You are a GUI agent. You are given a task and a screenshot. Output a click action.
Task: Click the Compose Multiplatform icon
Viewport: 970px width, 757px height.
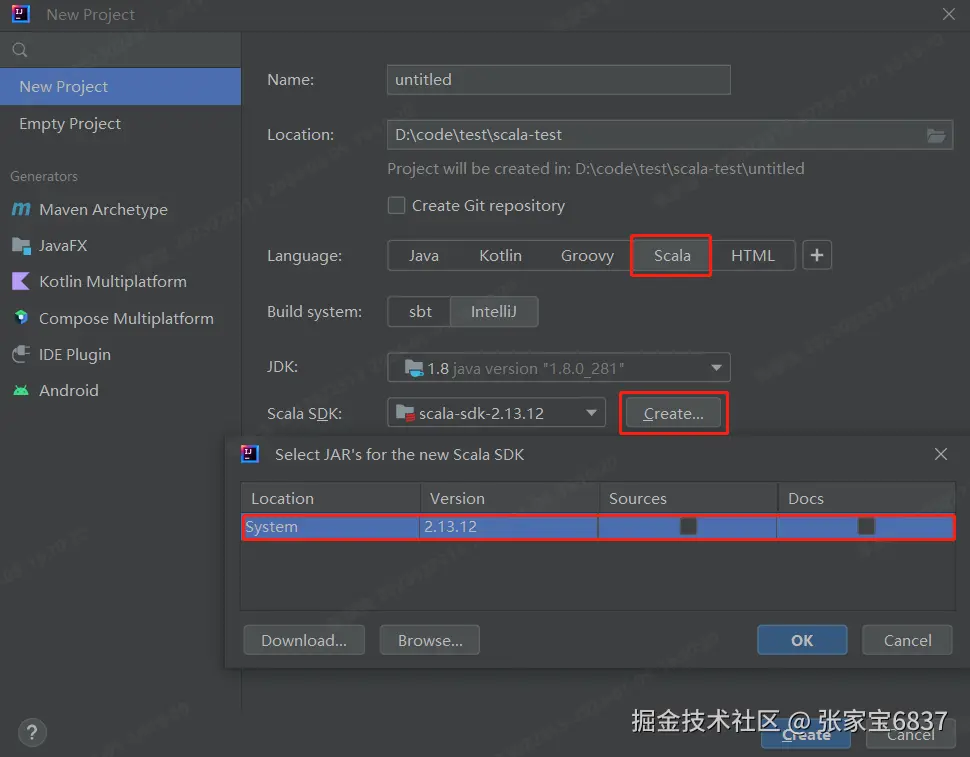(21, 317)
